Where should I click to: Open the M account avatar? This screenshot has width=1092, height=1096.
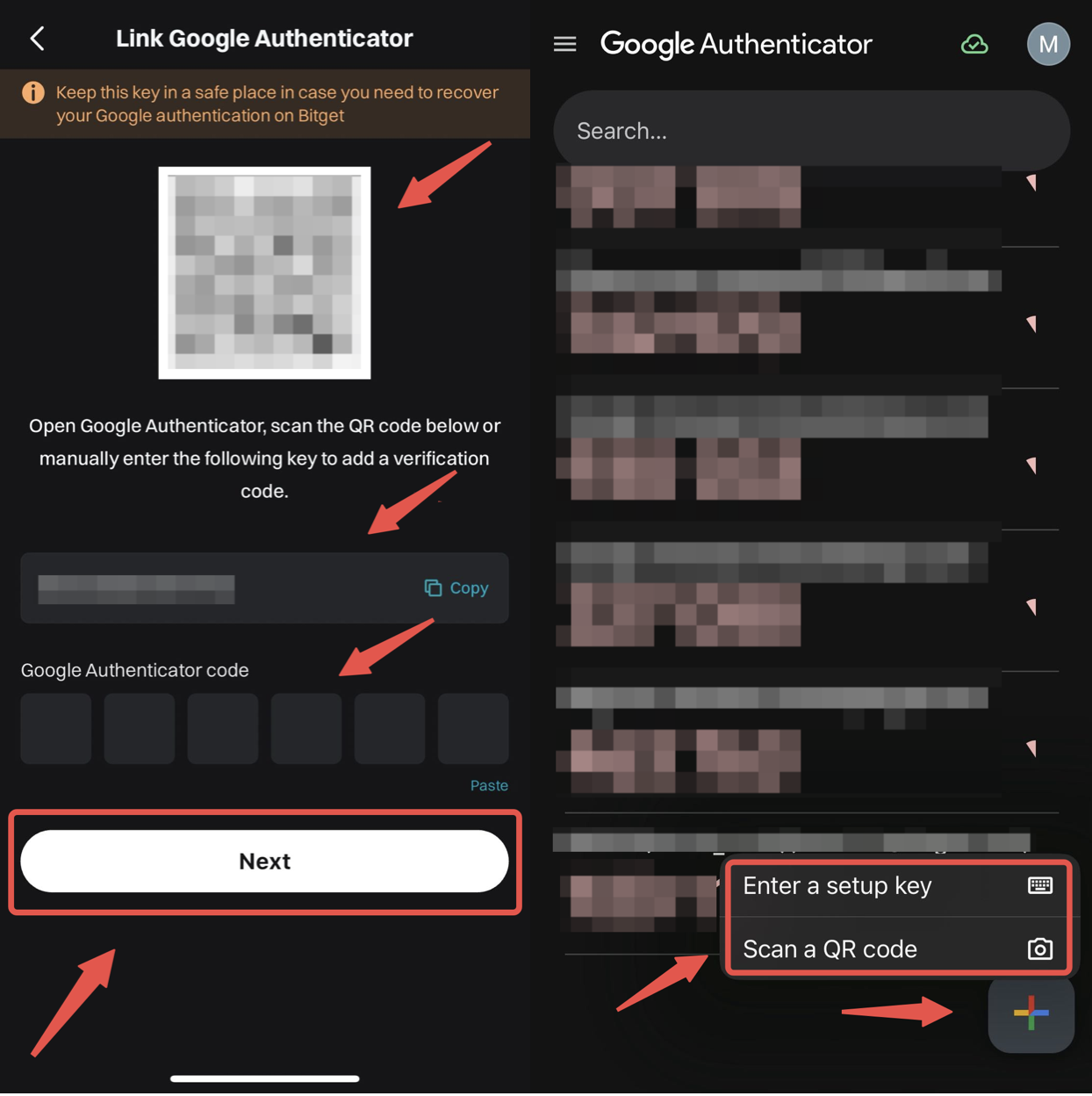tap(1048, 44)
